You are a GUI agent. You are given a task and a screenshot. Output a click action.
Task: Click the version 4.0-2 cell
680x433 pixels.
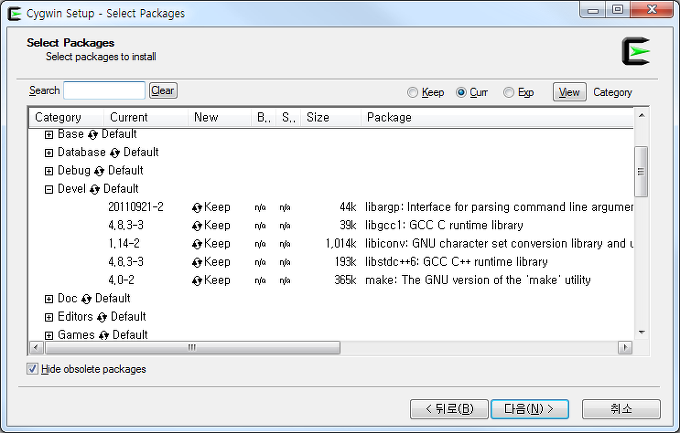[121, 280]
